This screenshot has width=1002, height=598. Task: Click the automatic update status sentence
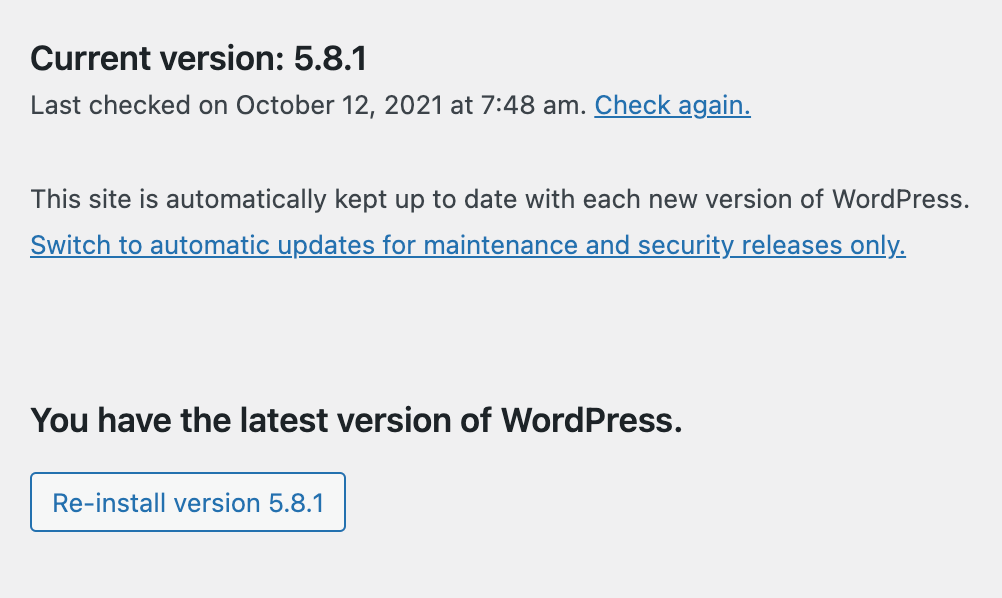tap(500, 199)
